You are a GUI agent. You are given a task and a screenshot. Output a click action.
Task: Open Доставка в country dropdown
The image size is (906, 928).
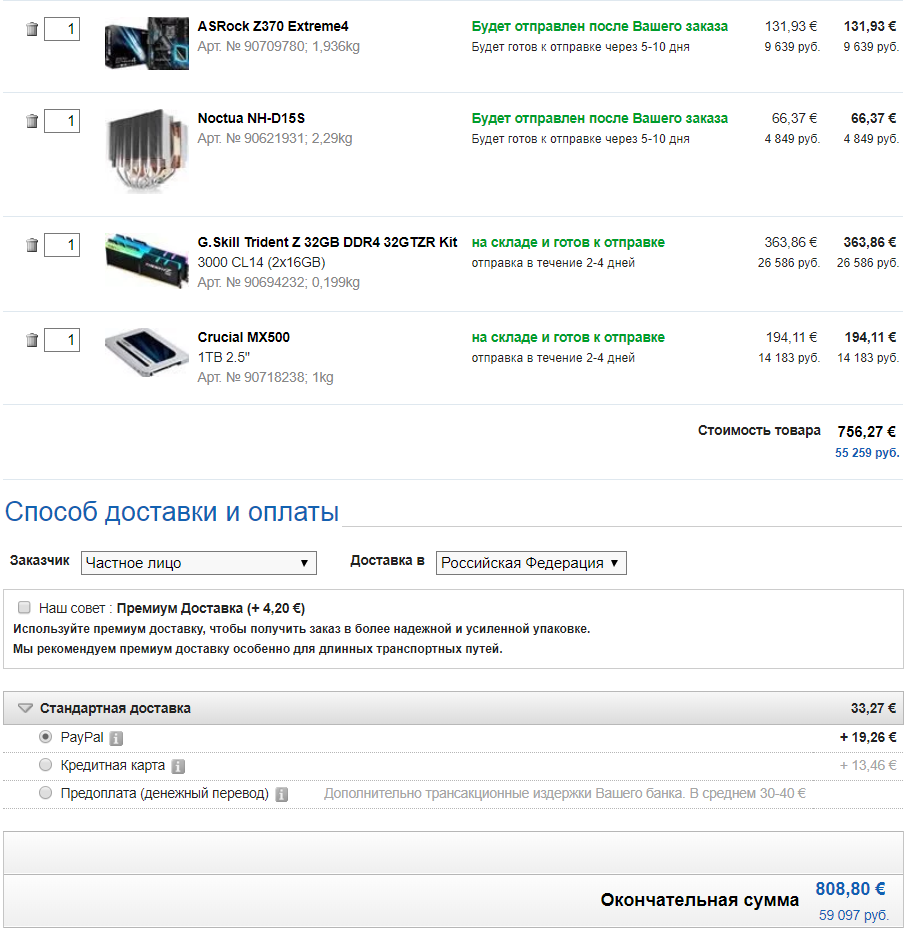[x=531, y=563]
